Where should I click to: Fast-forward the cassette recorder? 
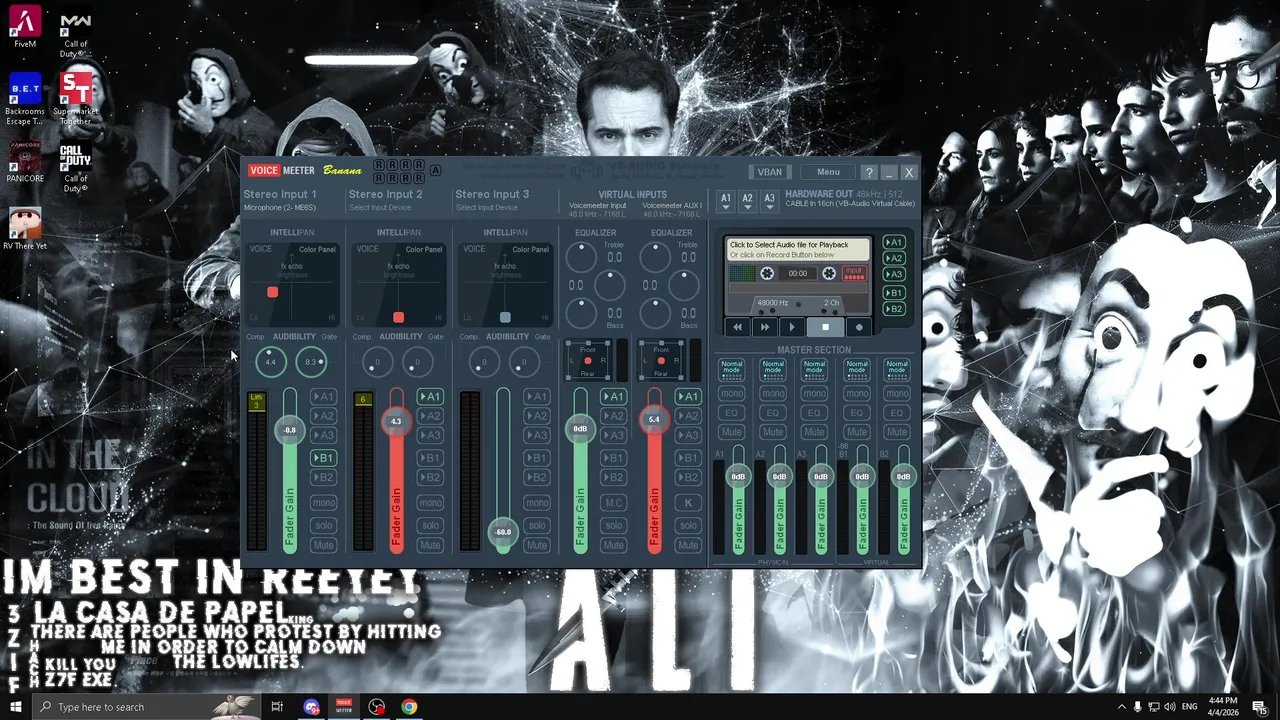765,327
